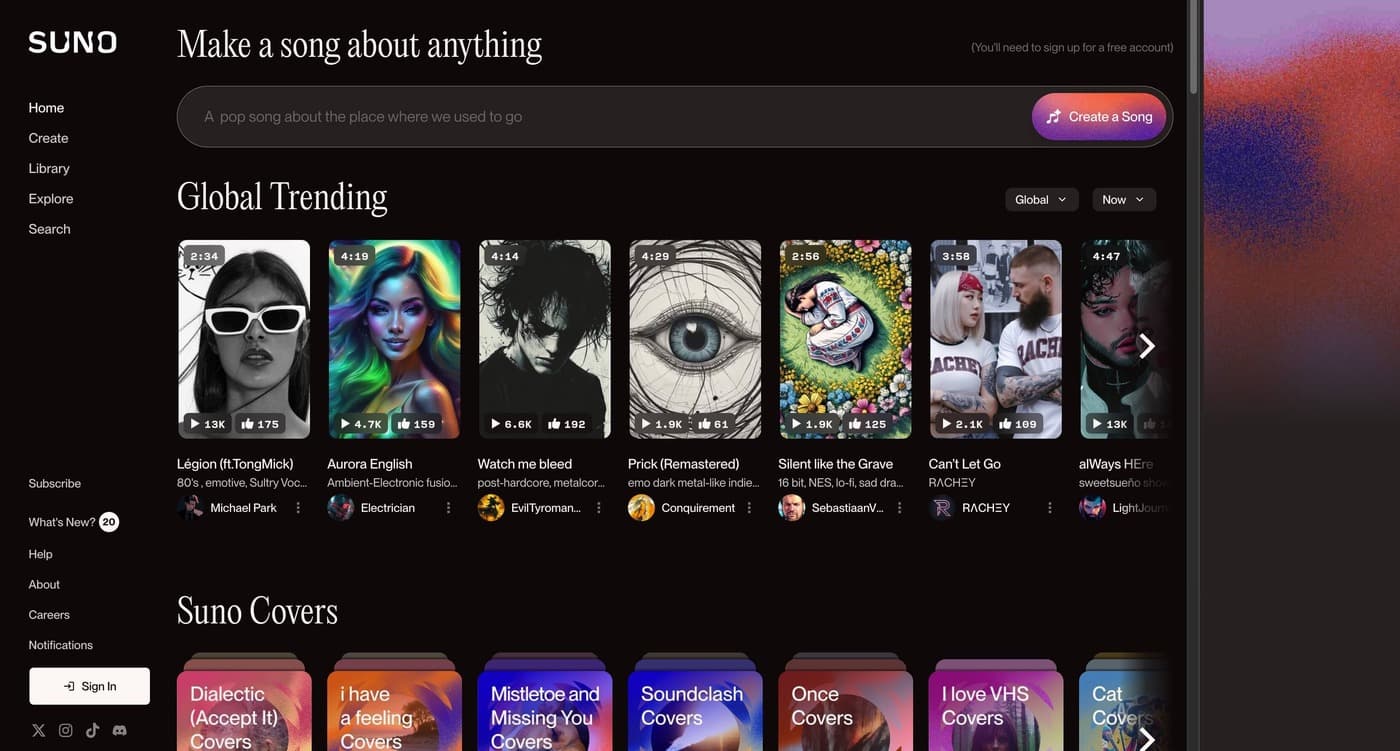
Task: Click RACHΞY's avatar icon
Action: [942, 508]
